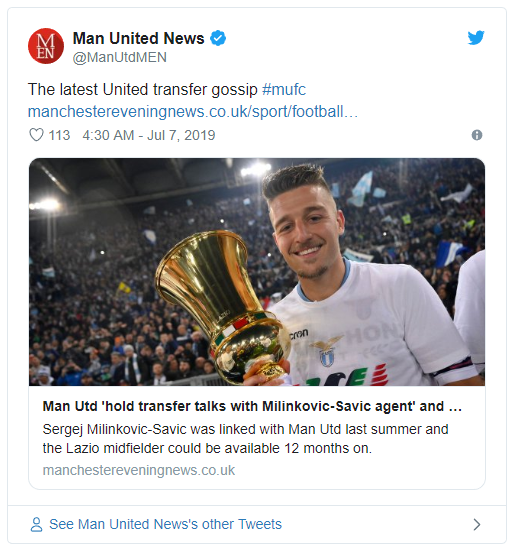511x553 pixels.
Task: Click the Sergej Milinkovic-Savic article description text
Action: tap(245, 439)
